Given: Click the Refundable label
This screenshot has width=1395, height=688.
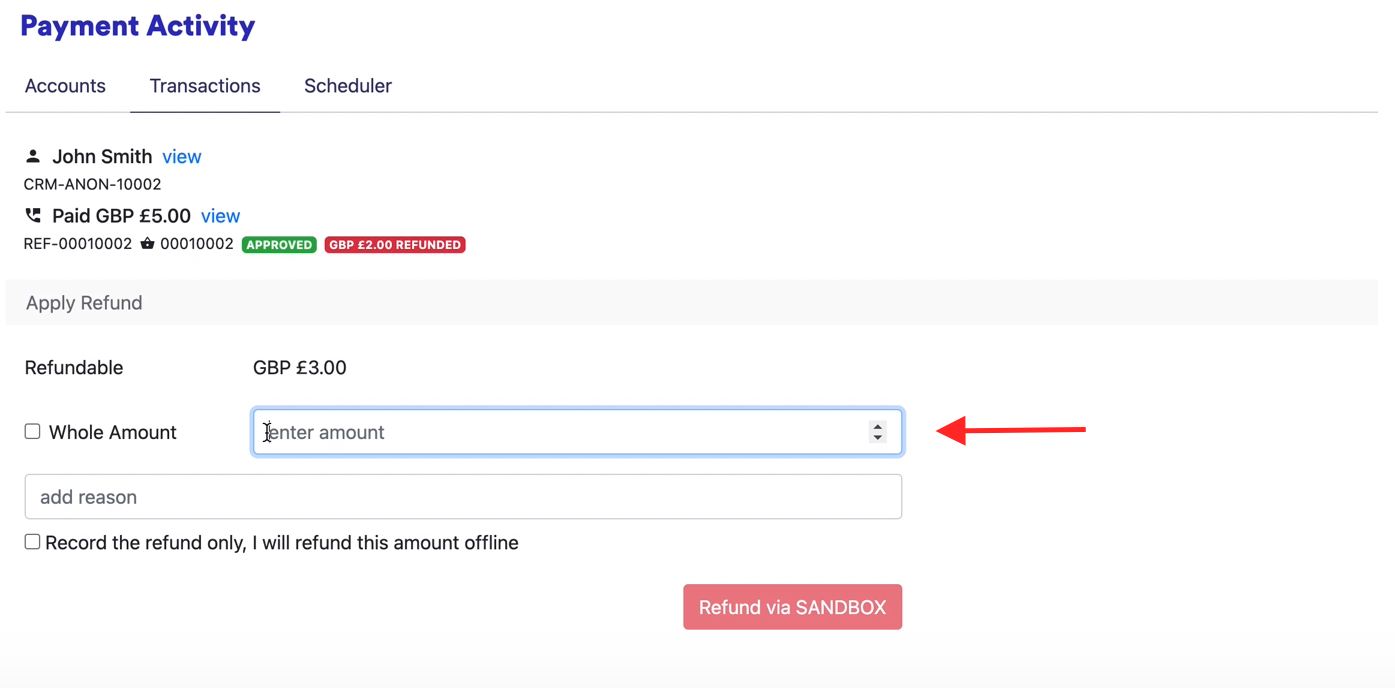Looking at the screenshot, I should 74,368.
